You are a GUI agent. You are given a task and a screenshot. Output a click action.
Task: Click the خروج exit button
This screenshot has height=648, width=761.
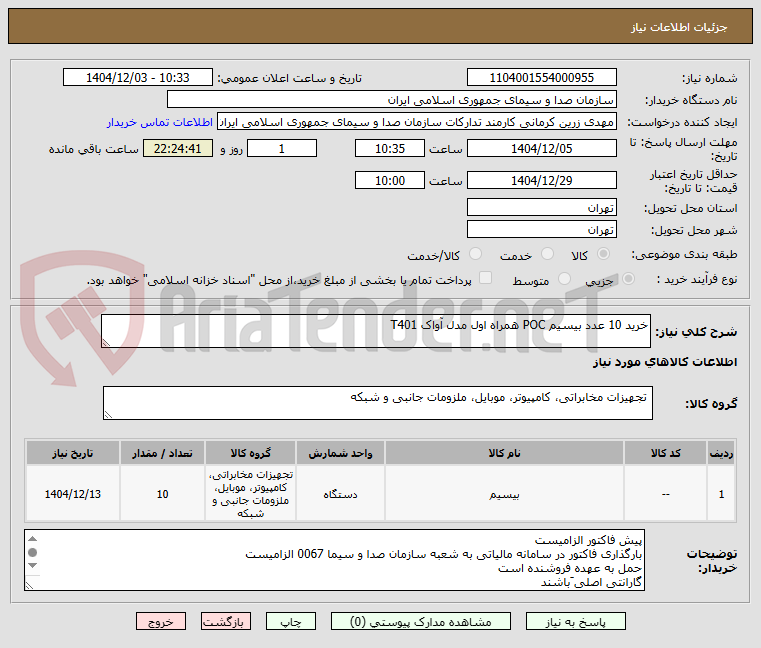click(161, 621)
